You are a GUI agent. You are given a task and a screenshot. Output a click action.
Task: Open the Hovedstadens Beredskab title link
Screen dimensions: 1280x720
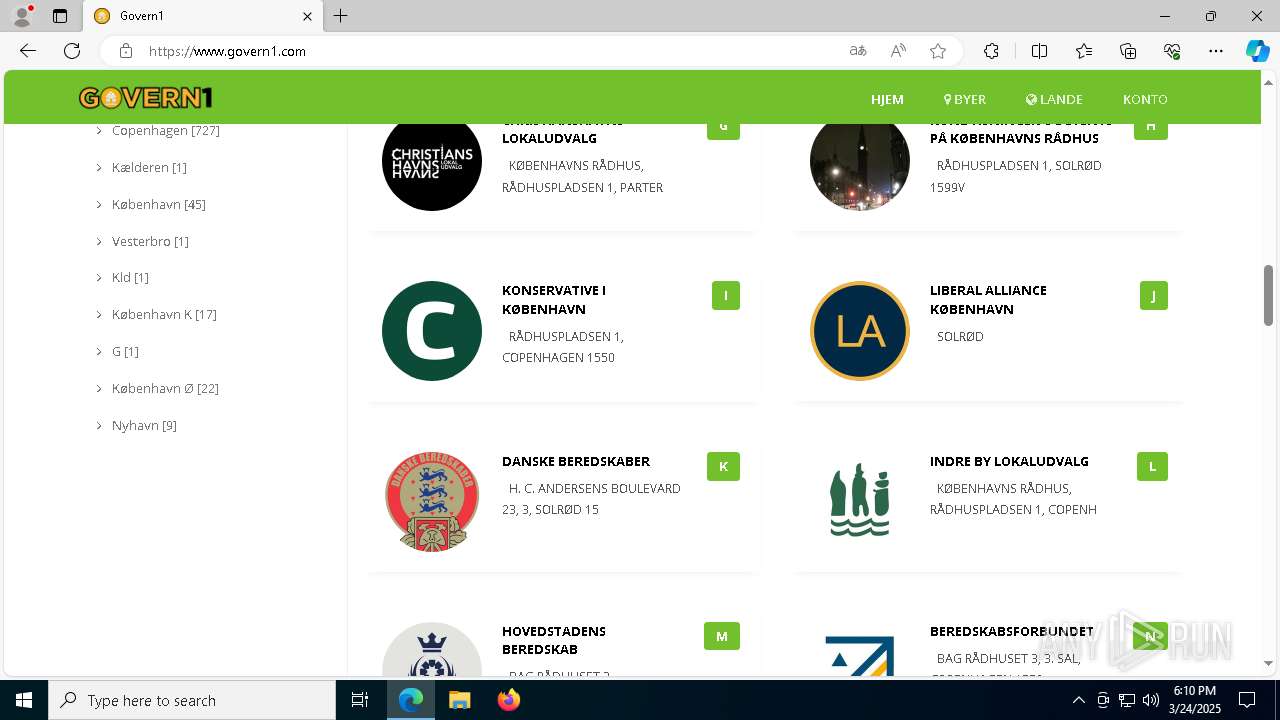[x=554, y=640]
